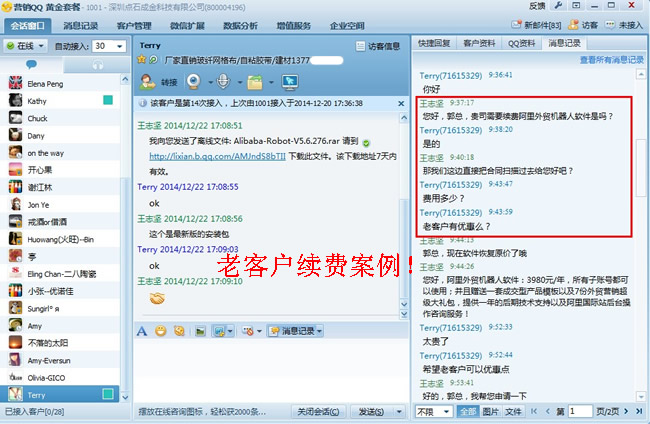Filter records by 文件
The height and width of the screenshot is (424, 650).
(x=513, y=411)
